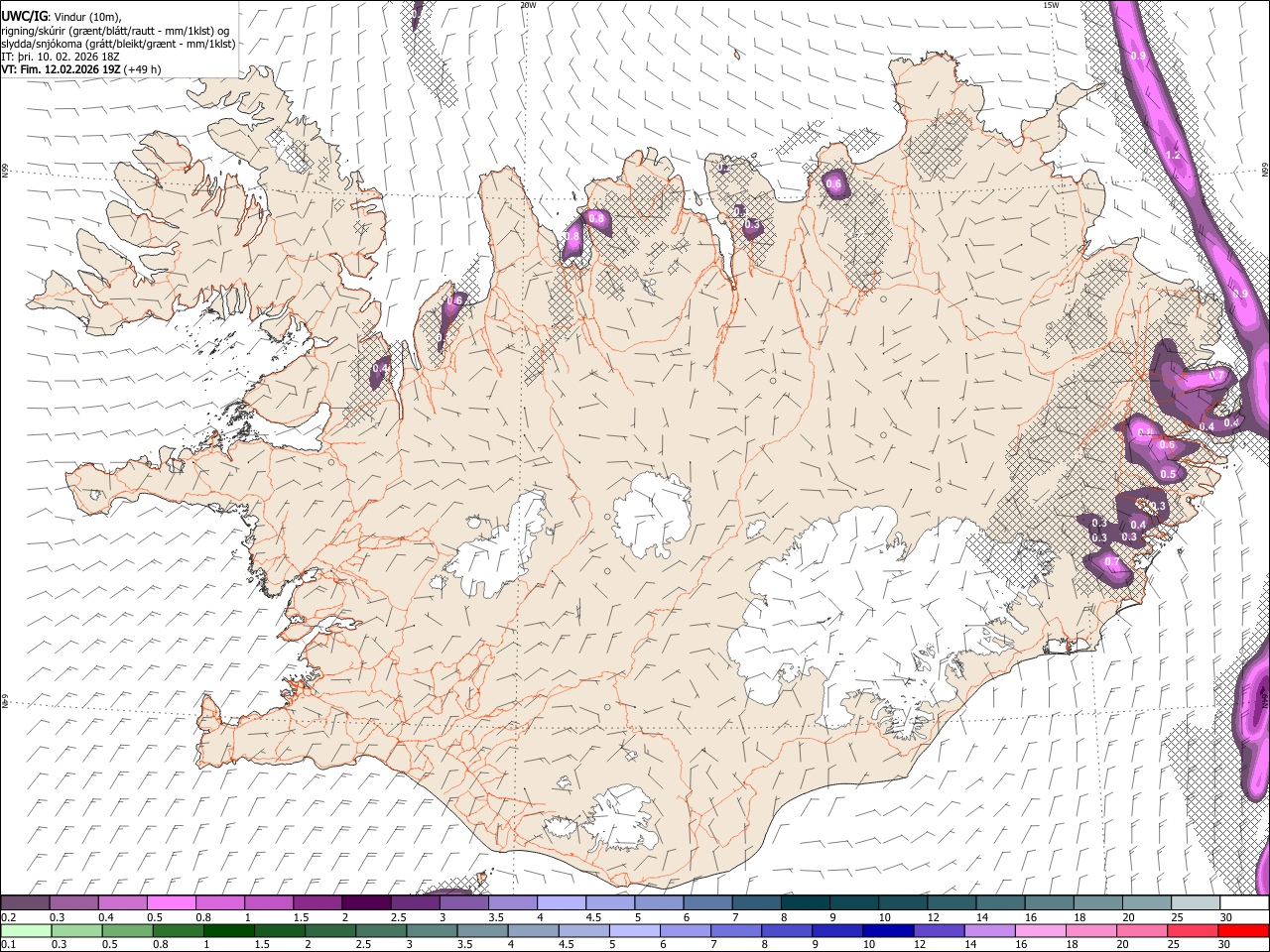1270x952 pixels.
Task: Click the 'rigning/skúrir' legend description line
Action: click(x=115, y=31)
